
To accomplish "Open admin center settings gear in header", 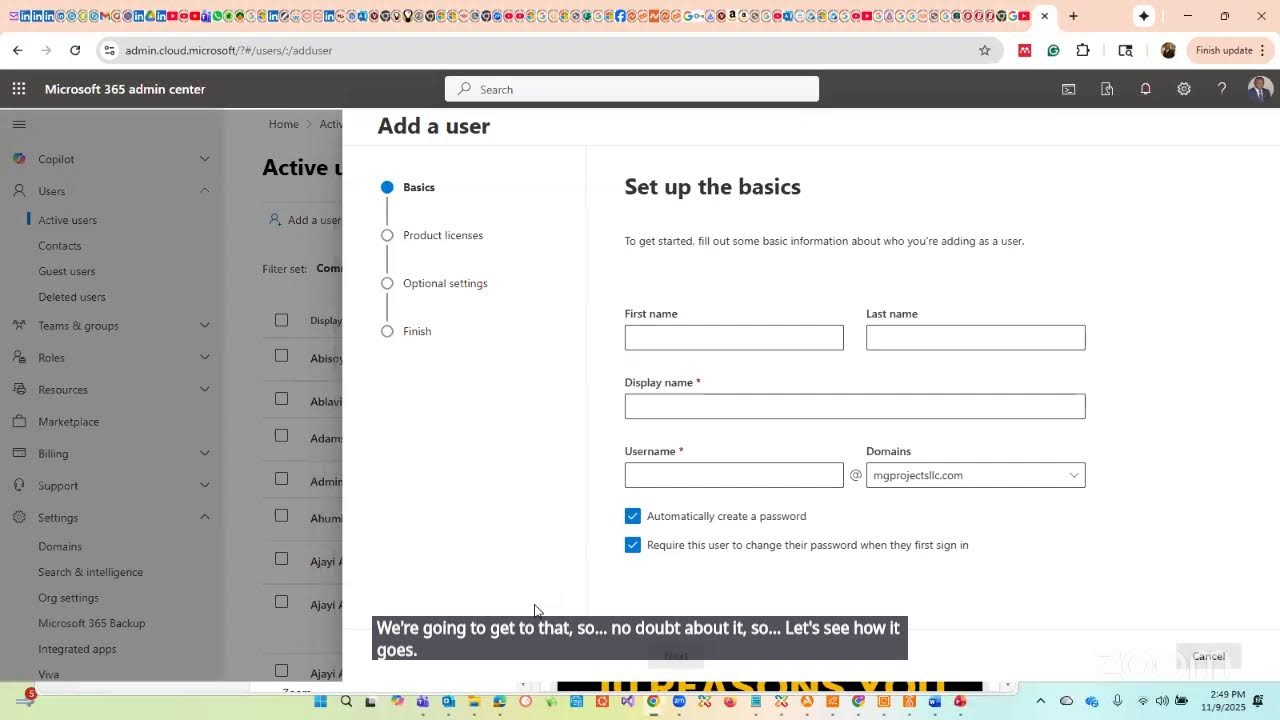I will (x=1184, y=89).
